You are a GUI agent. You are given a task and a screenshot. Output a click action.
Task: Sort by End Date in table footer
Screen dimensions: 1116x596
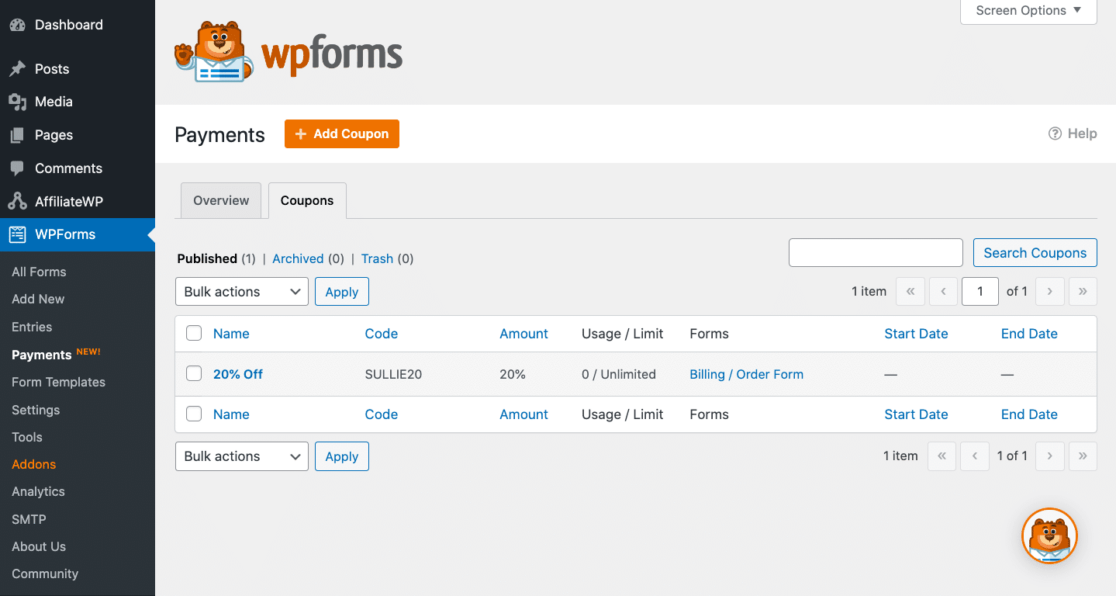coord(1029,414)
